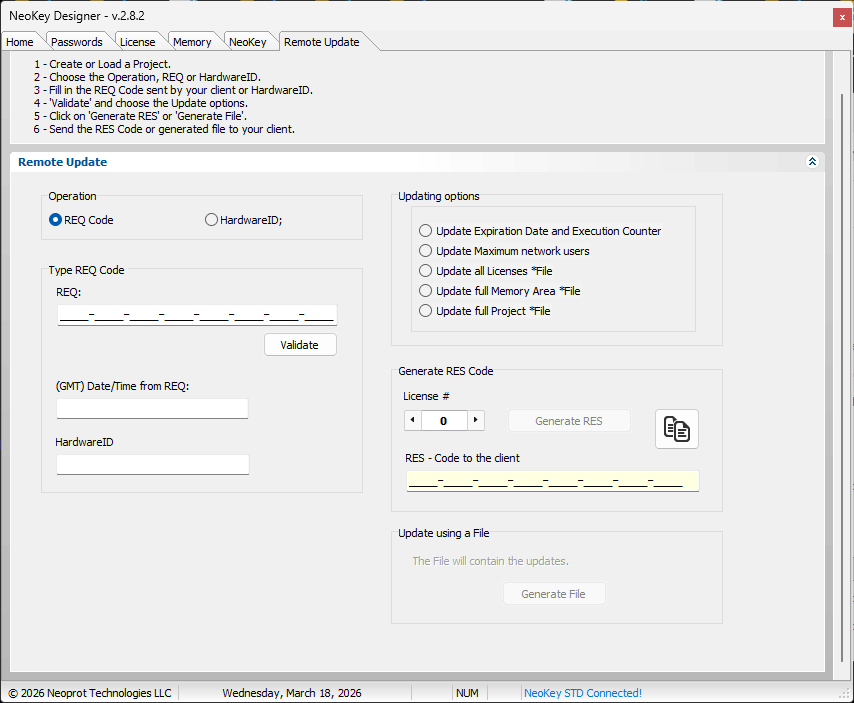Decrease the License number stepper

(413, 421)
